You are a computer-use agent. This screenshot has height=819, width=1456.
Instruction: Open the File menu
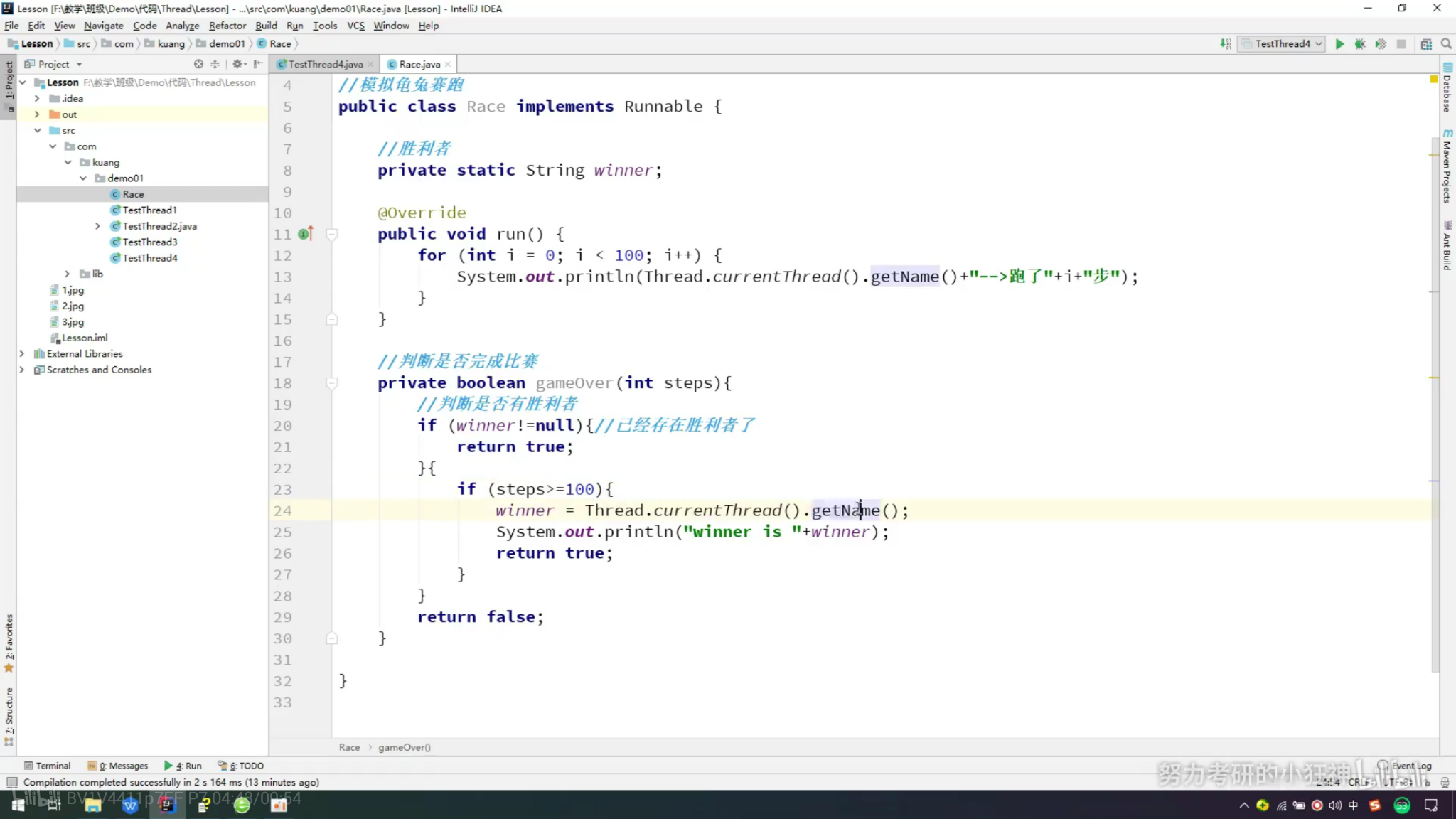click(x=11, y=26)
